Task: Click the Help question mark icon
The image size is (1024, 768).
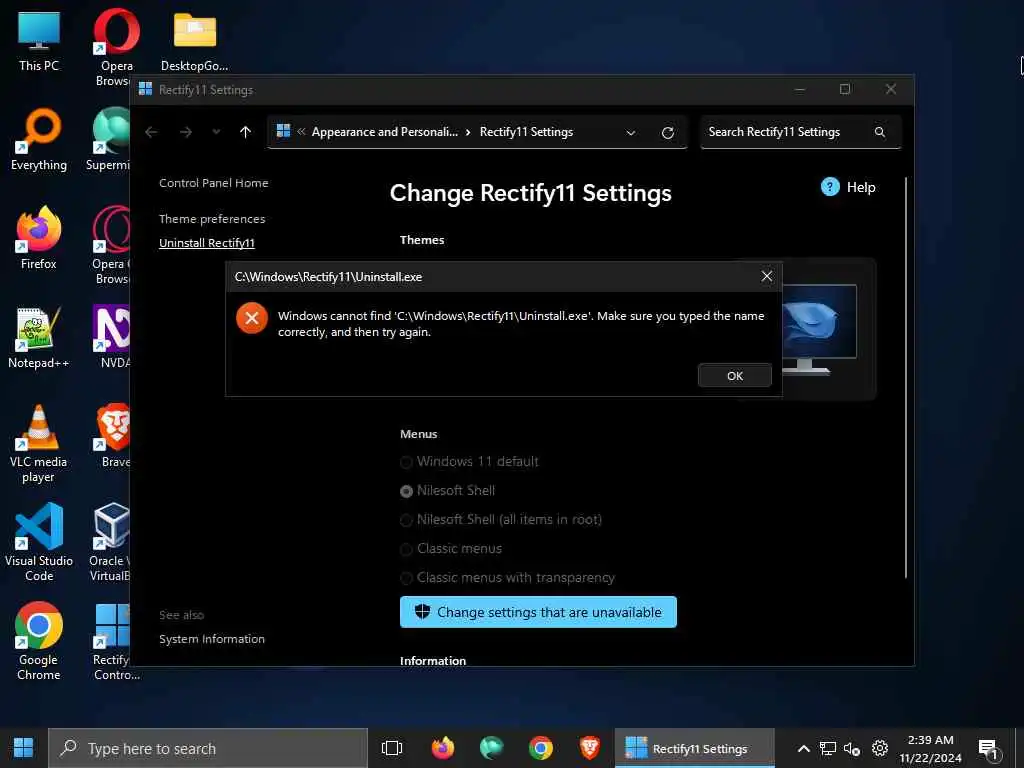Action: pos(830,187)
